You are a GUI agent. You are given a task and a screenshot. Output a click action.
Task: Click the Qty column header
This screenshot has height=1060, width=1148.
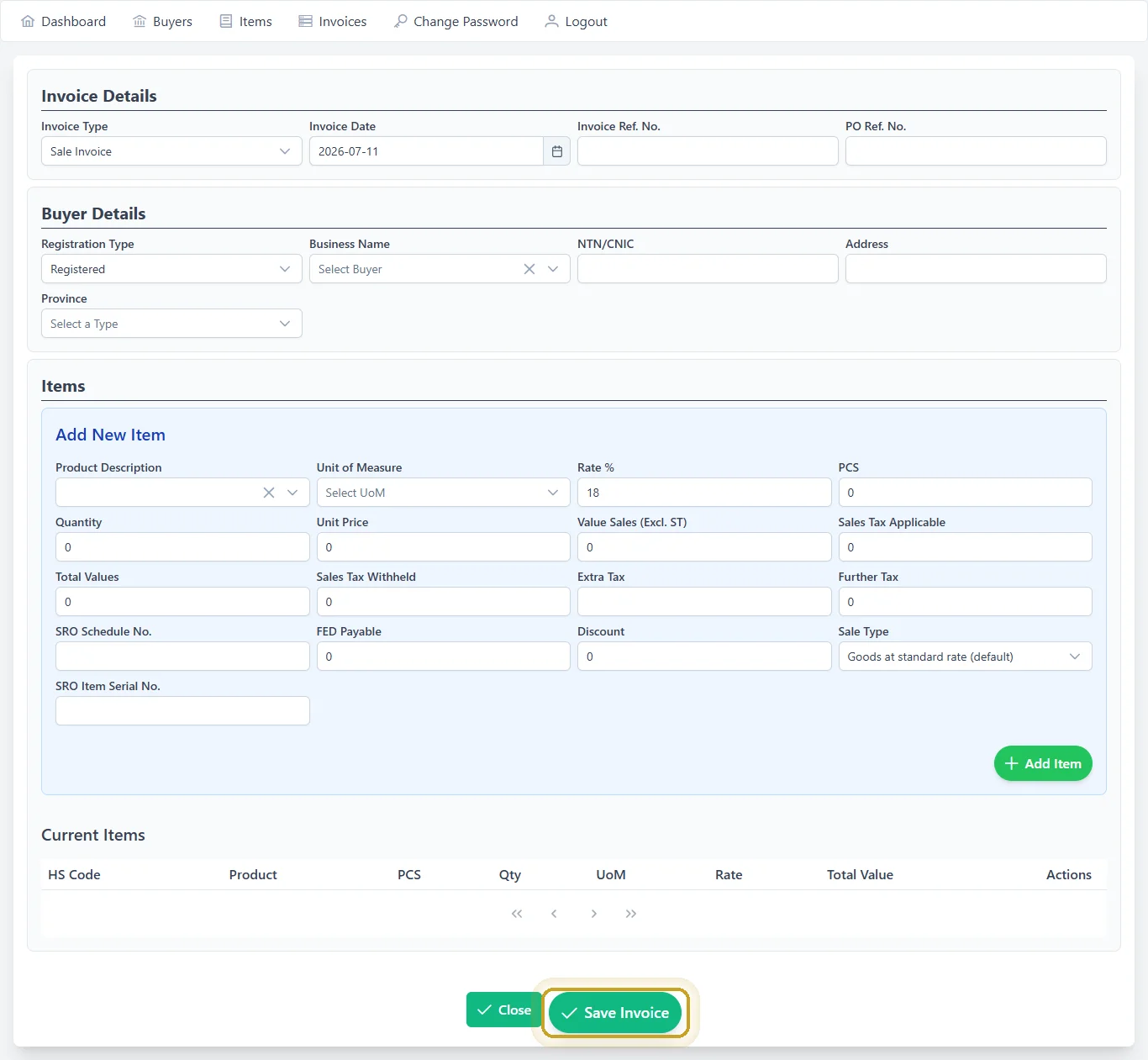tap(510, 875)
